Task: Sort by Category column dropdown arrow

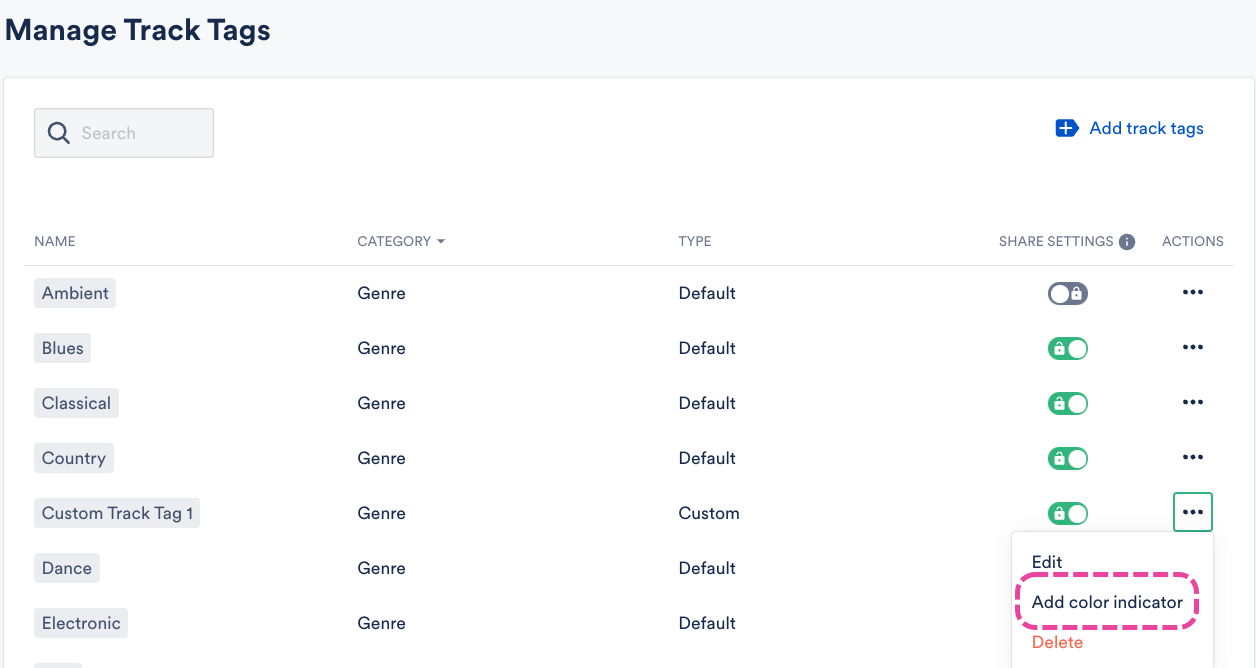Action: 441,242
